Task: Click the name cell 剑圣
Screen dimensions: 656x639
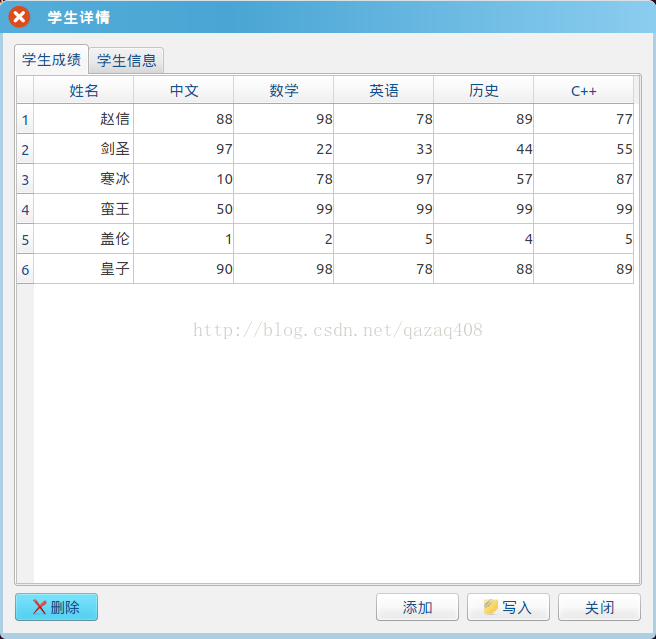Action: pos(84,149)
